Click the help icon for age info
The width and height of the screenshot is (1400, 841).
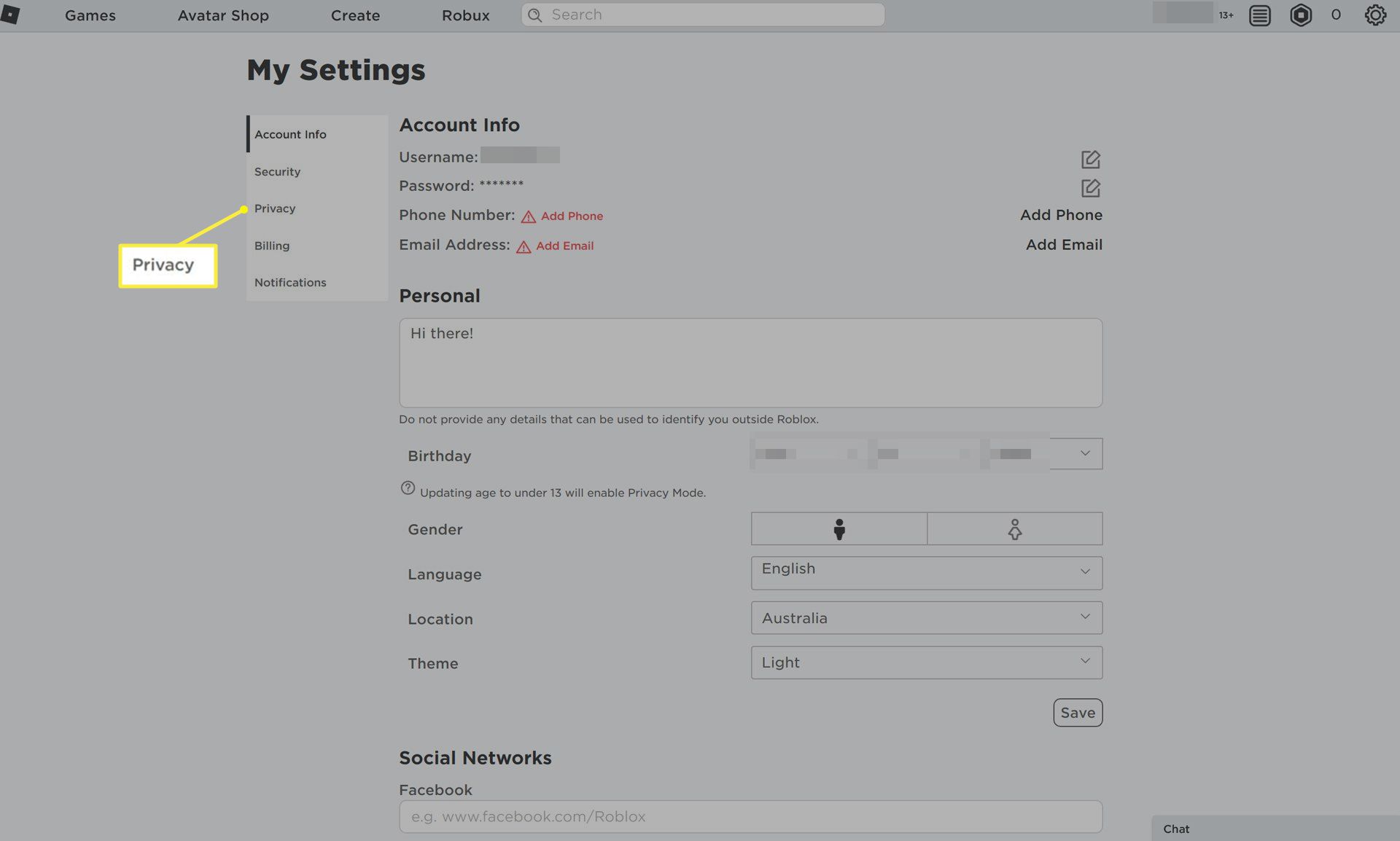(x=408, y=488)
